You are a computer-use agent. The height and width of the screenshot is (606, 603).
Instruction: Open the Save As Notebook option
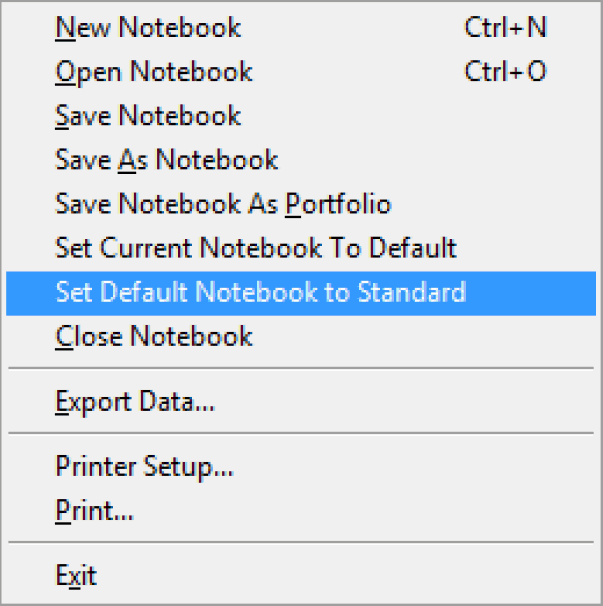[x=166, y=160]
